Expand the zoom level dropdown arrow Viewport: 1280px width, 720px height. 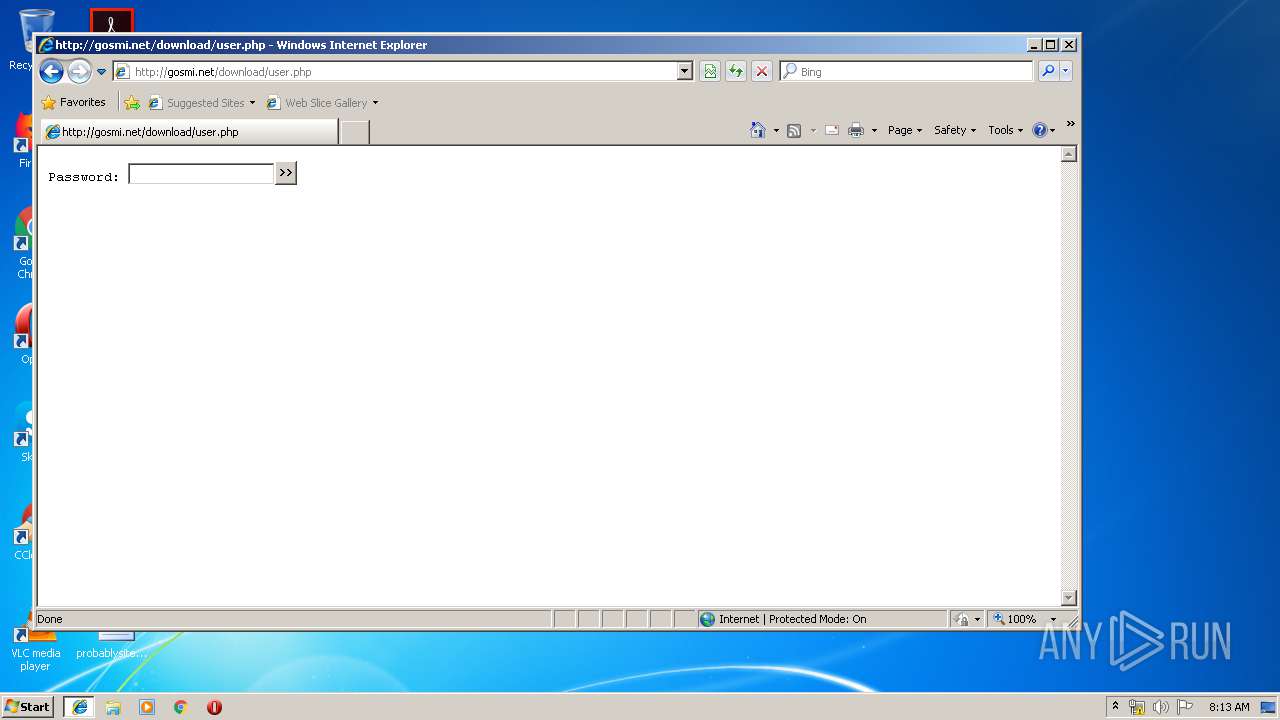coord(1053,619)
